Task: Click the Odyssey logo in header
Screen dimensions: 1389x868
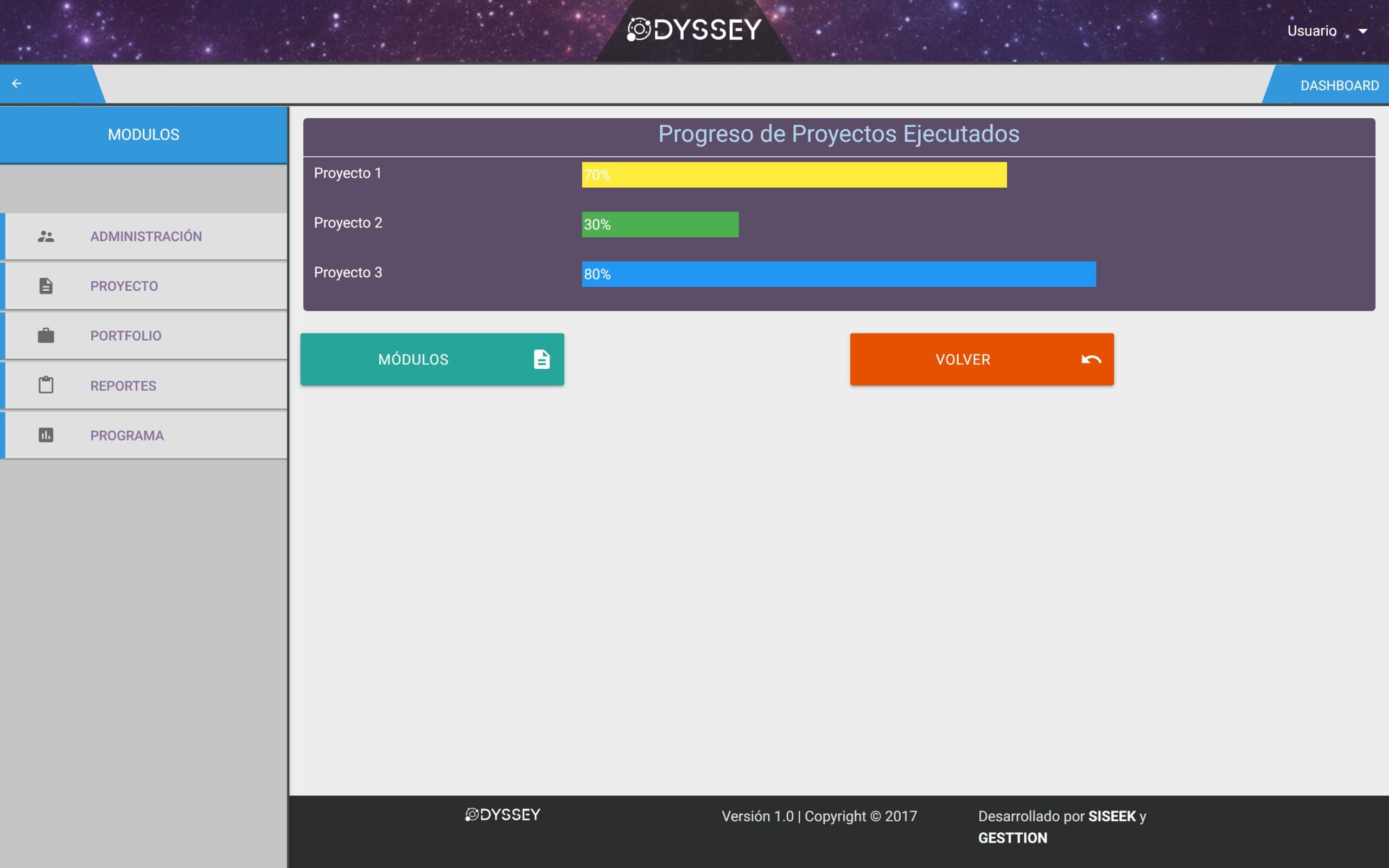Action: pyautogui.click(x=694, y=30)
